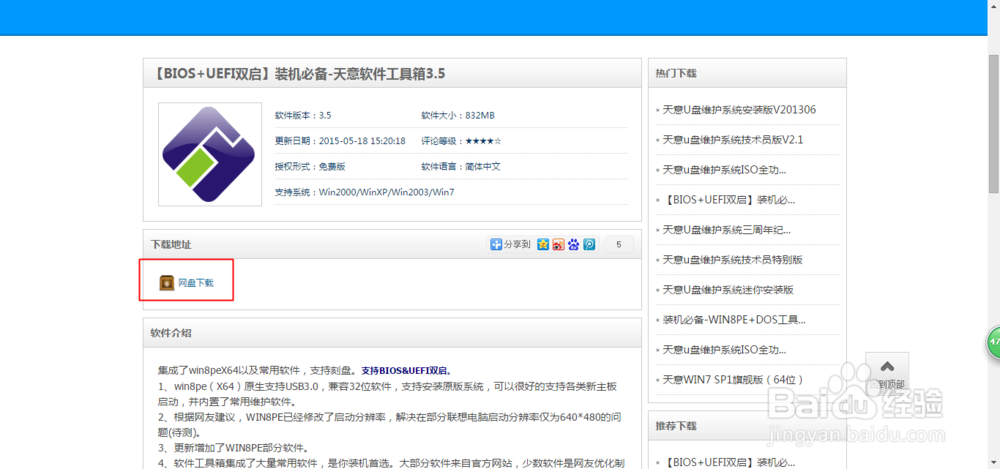This screenshot has width=1000, height=469.
Task: Share via the blue Baidu paw icon
Action: click(x=574, y=244)
